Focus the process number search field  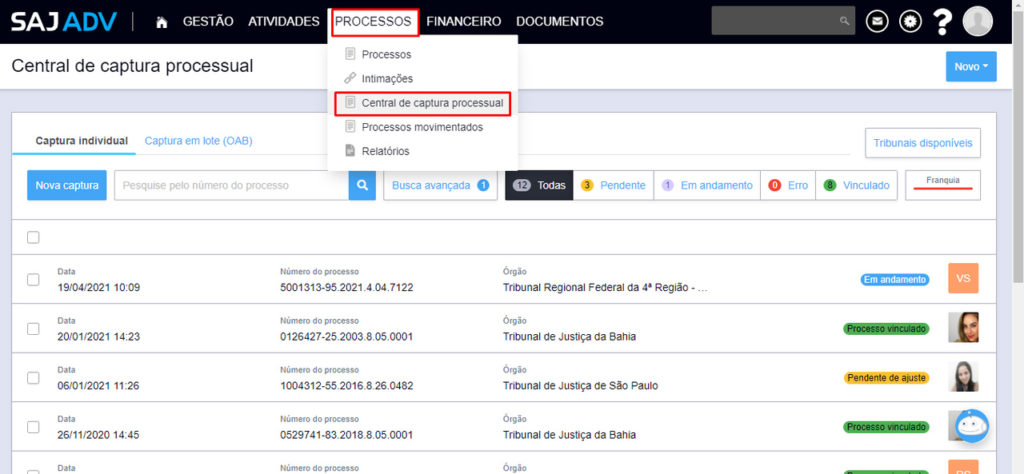point(231,185)
